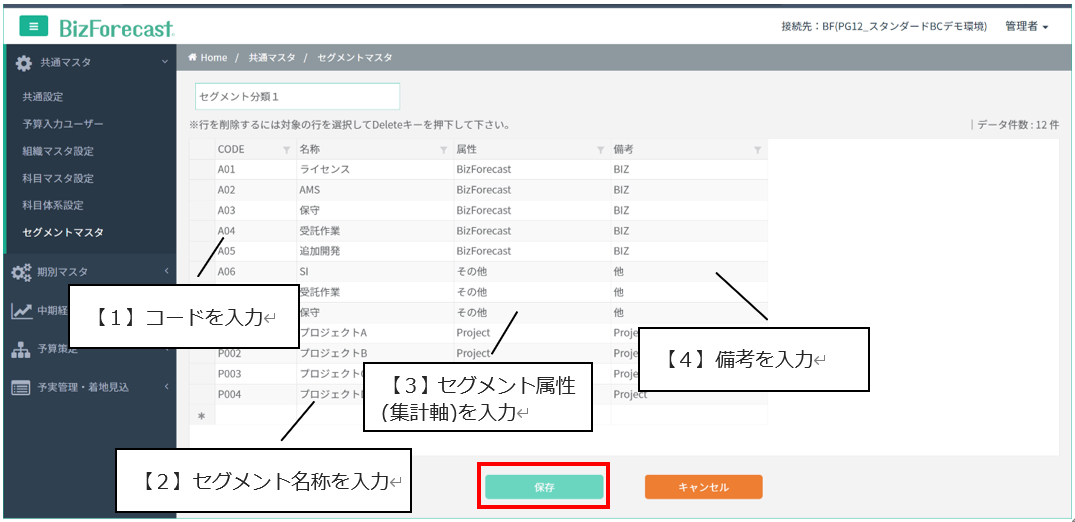
Task: Click the green hamburger menu button
Action: click(x=34, y=27)
